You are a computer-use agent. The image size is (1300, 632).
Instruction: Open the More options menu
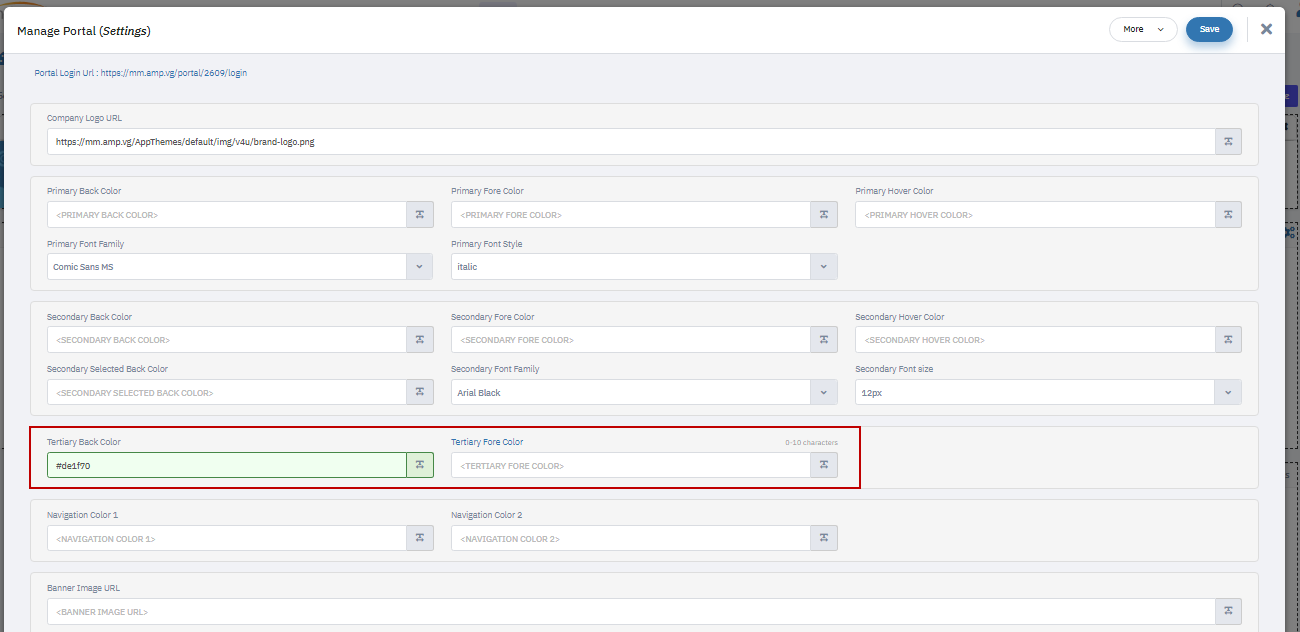[1143, 29]
